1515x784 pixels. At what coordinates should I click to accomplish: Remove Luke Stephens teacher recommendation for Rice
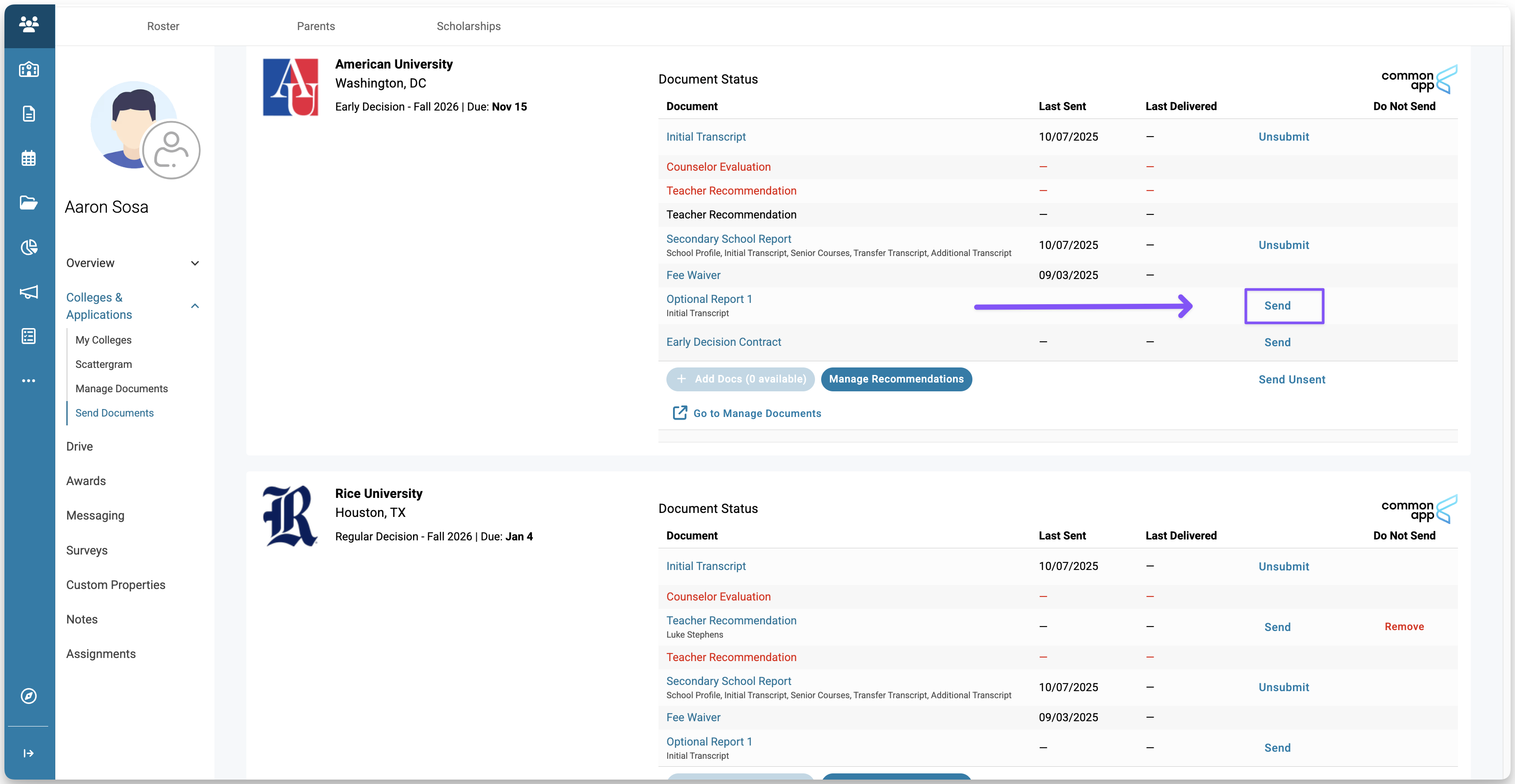point(1404,627)
